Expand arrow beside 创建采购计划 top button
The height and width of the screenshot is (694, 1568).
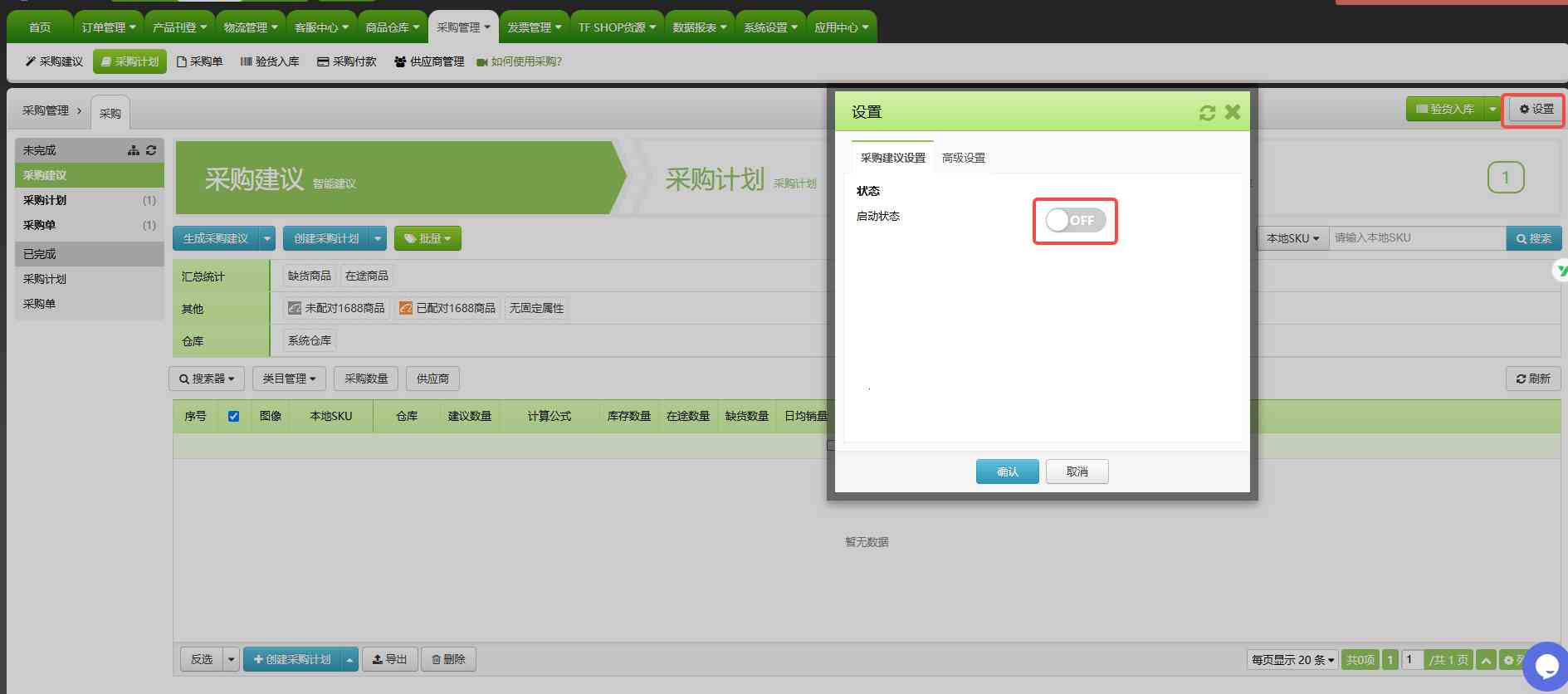coord(378,238)
